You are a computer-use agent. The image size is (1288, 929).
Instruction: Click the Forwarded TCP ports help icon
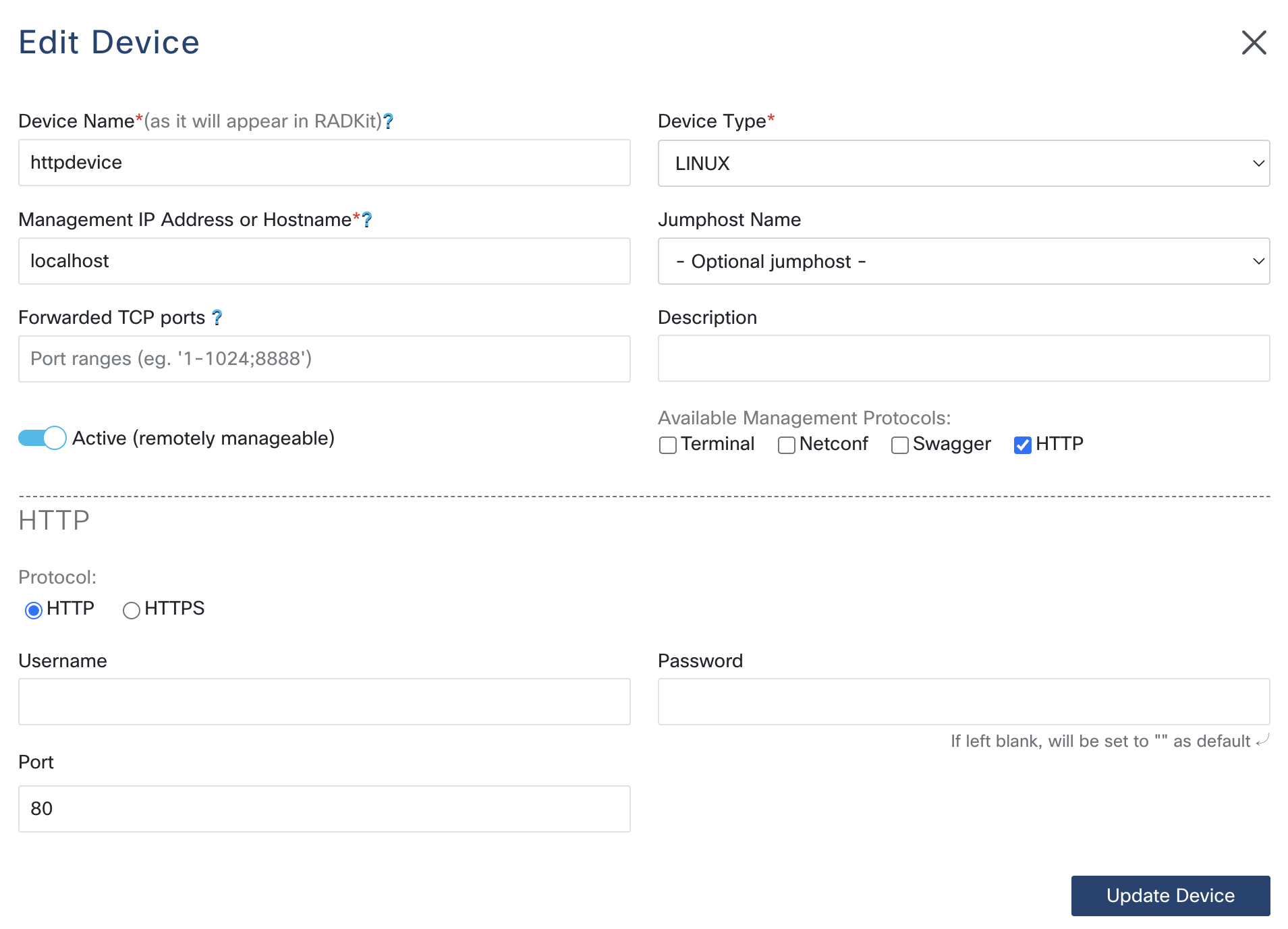pyautogui.click(x=217, y=318)
